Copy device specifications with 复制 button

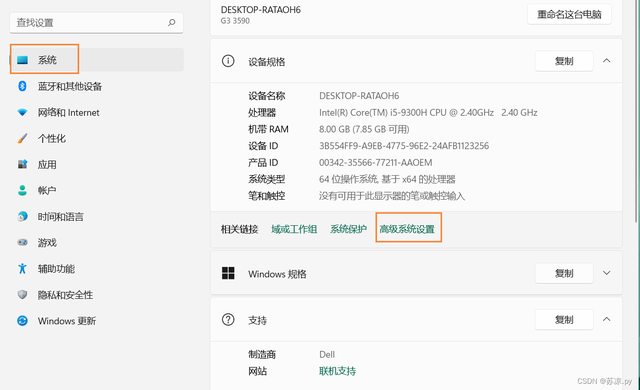click(564, 61)
